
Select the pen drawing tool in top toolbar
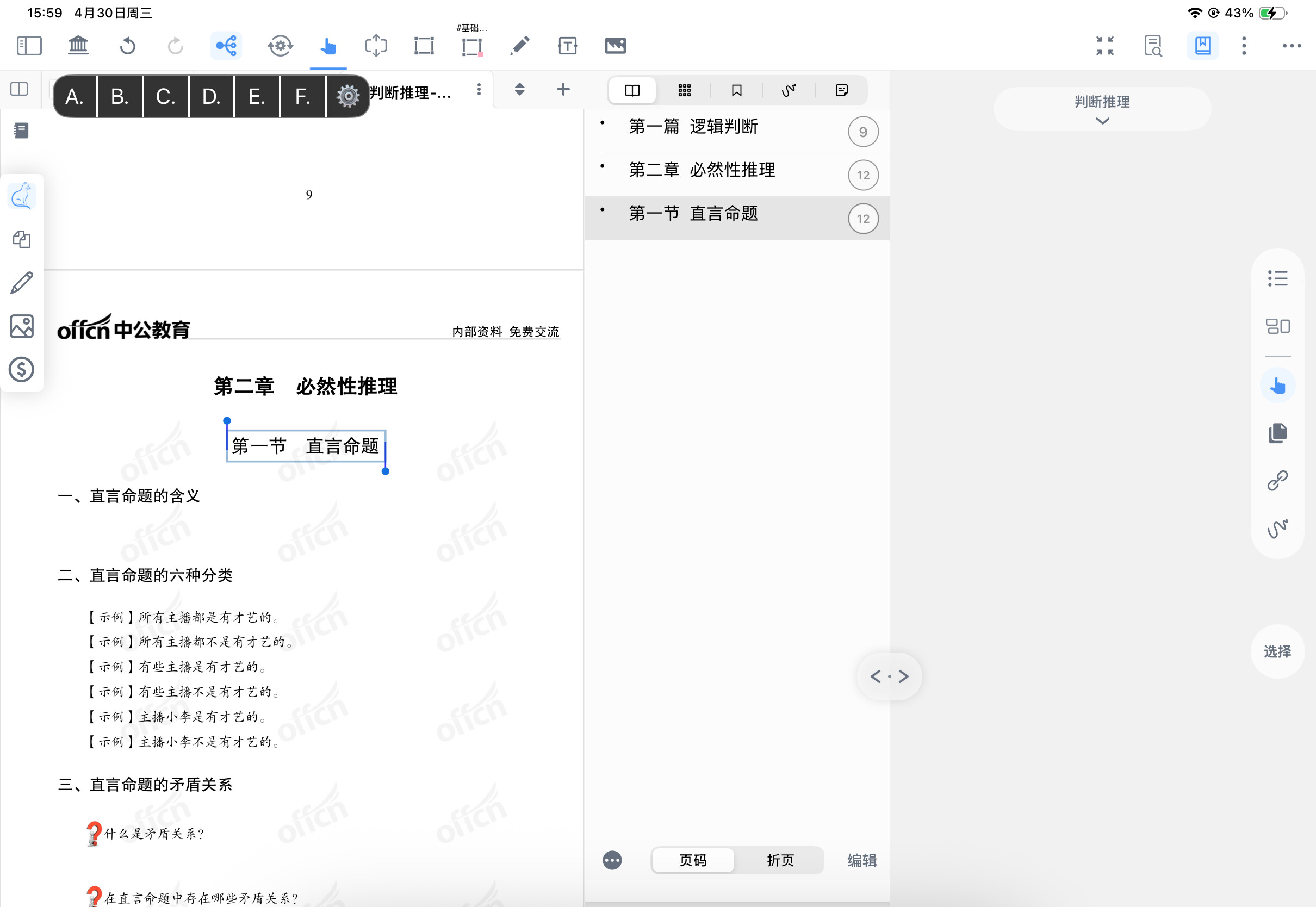(x=520, y=46)
